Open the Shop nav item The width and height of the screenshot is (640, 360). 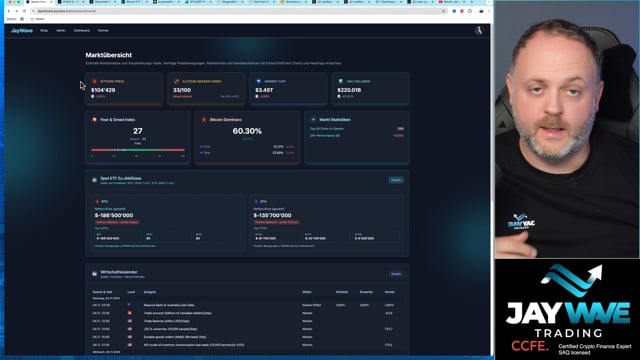click(x=44, y=31)
